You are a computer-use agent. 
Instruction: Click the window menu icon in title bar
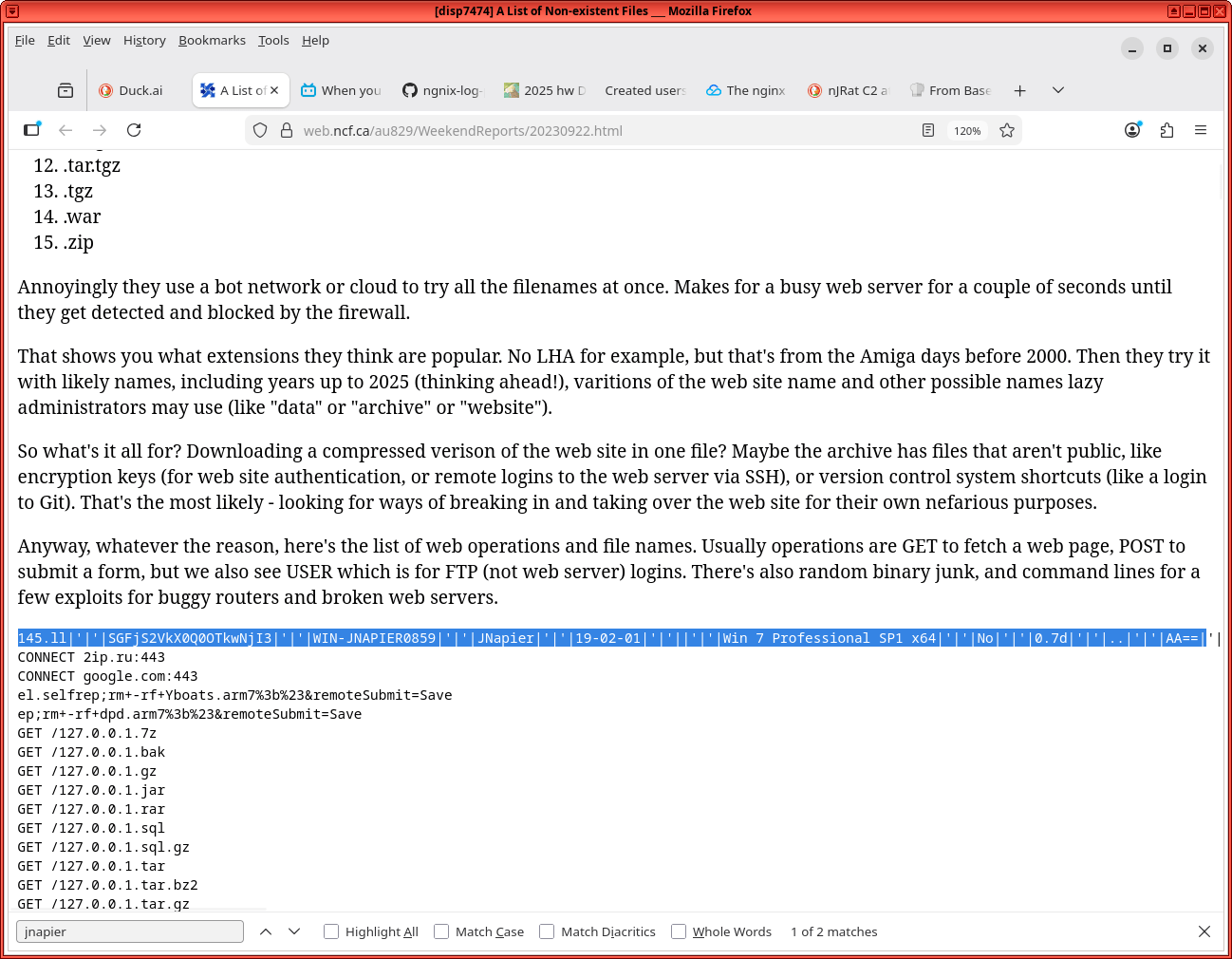pos(12,11)
